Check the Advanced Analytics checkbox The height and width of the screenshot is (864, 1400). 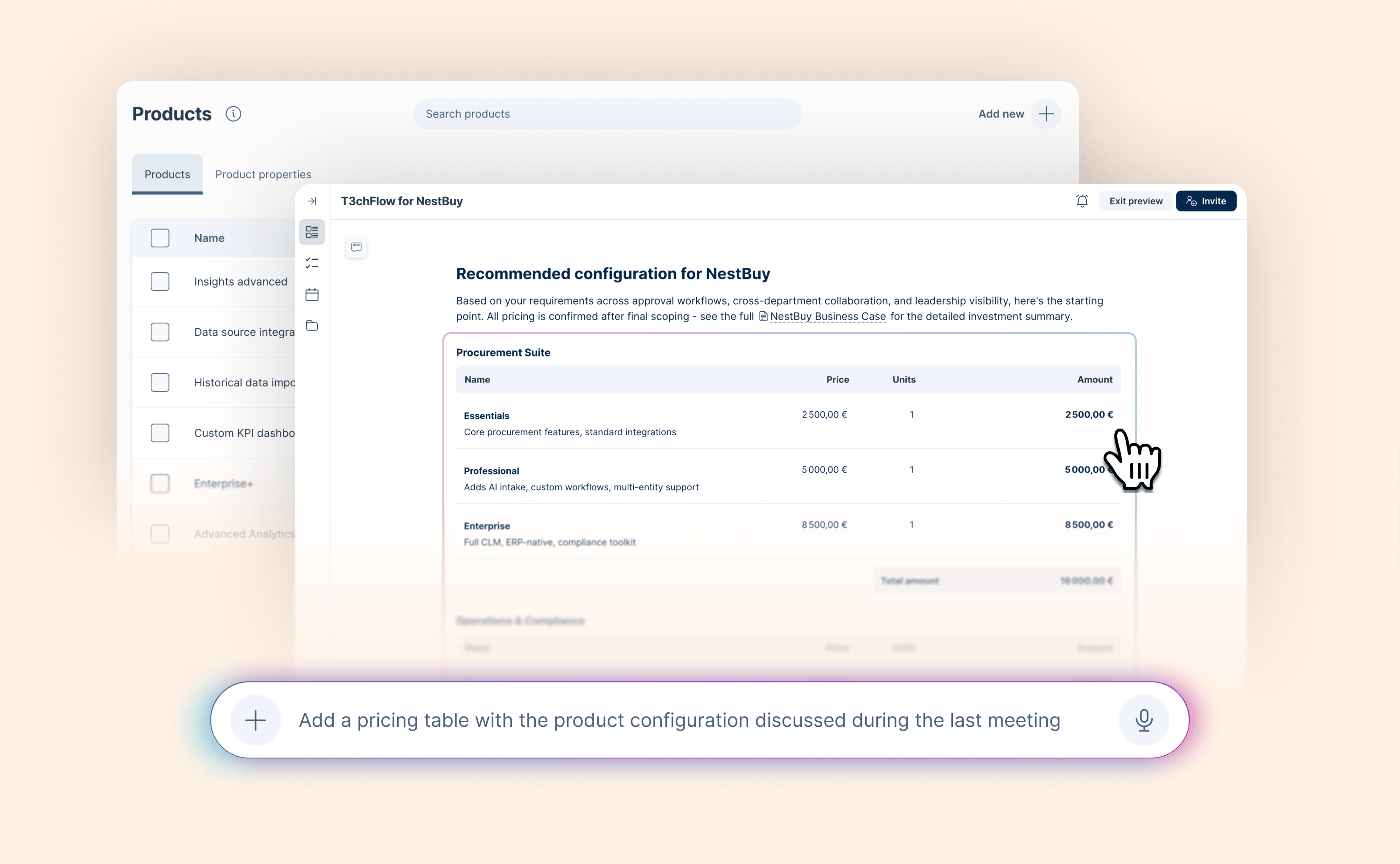pyautogui.click(x=160, y=534)
